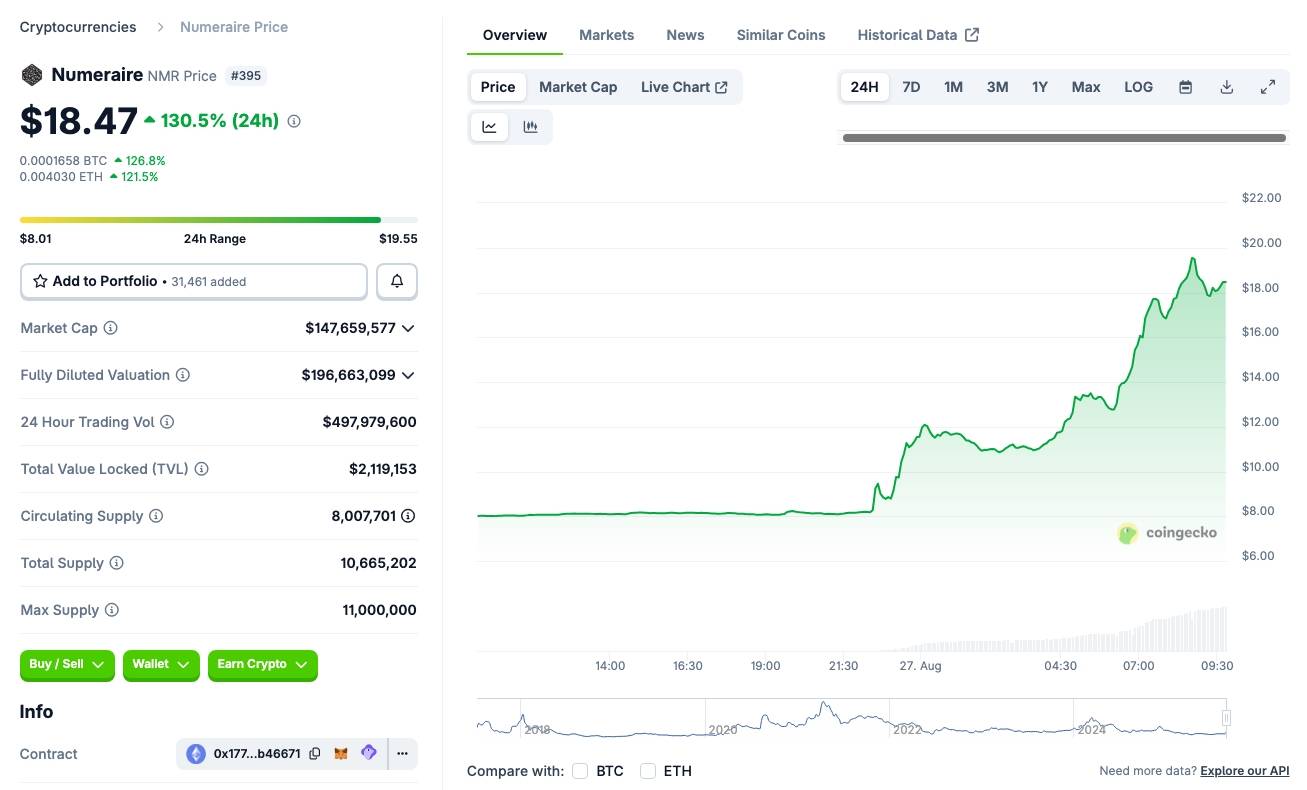The width and height of the screenshot is (1307, 790).
Task: Toggle LOG scale on chart
Action: point(1138,87)
